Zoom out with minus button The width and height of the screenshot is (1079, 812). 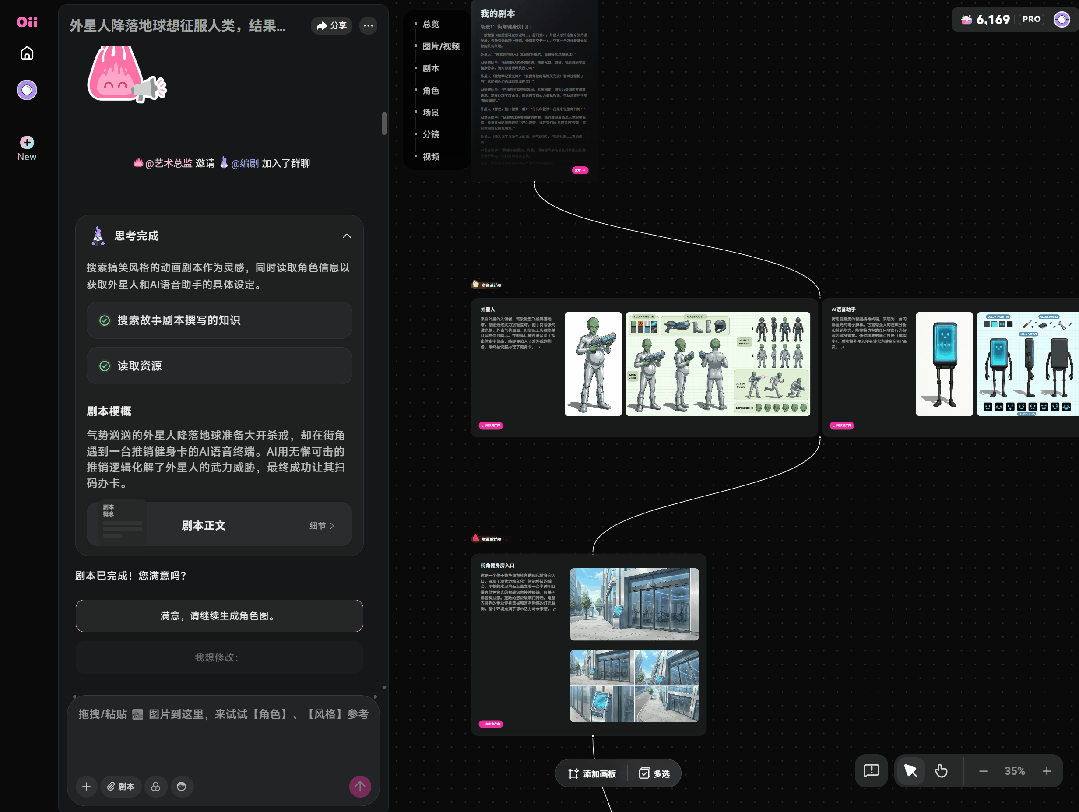pyautogui.click(x=983, y=771)
